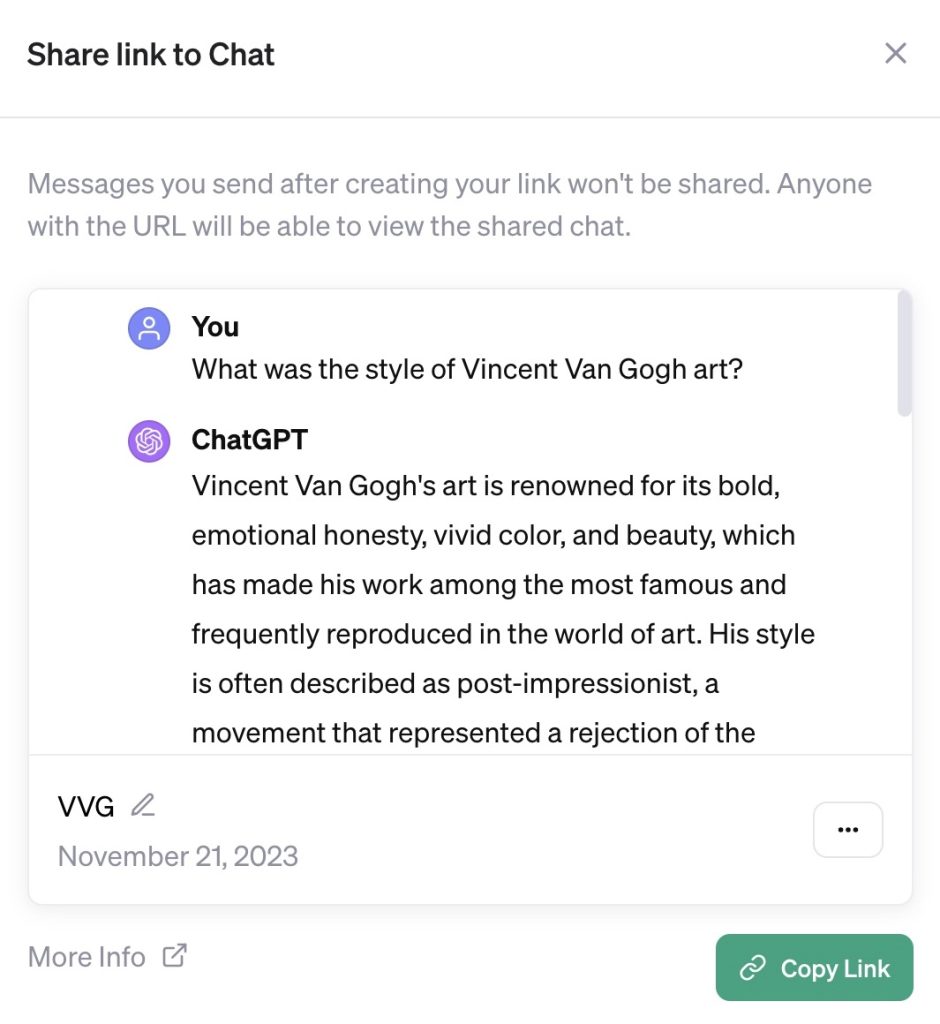Image resolution: width=940 pixels, height=1024 pixels.
Task: Click the ChatGPT logo avatar
Action: click(149, 441)
